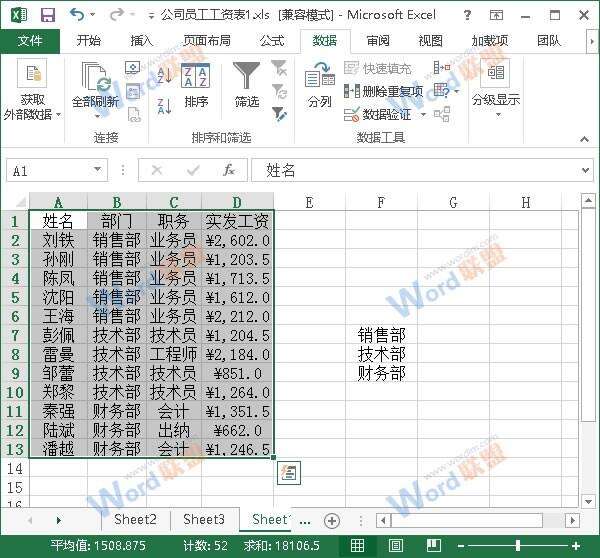This screenshot has height=558, width=600.
Task: Click the Redo arrow icon
Action: coord(116,15)
